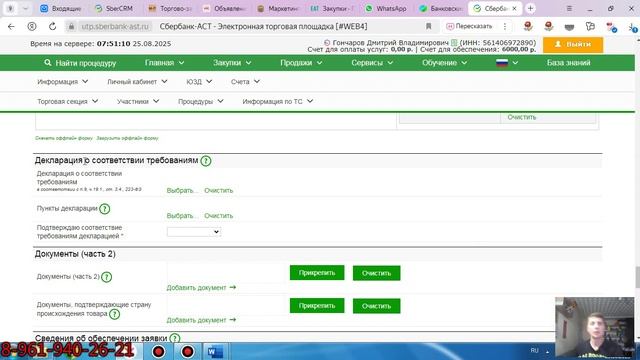Screen dimensions: 640x360
Task: Click the address bar utp.sberbank-ast.ru
Action: pos(114,27)
